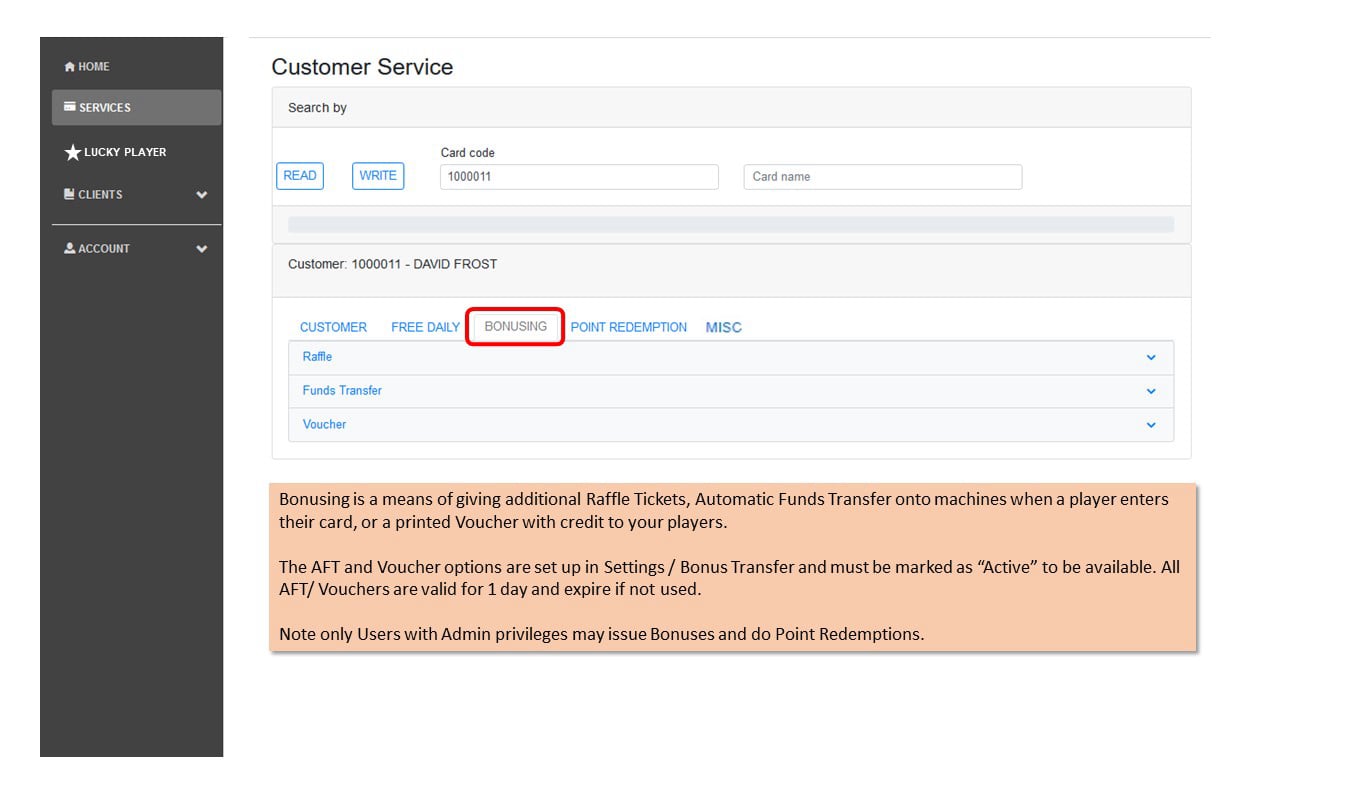This screenshot has height=794, width=1361.
Task: Expand the Raffle section chevron
Action: pyautogui.click(x=1151, y=358)
